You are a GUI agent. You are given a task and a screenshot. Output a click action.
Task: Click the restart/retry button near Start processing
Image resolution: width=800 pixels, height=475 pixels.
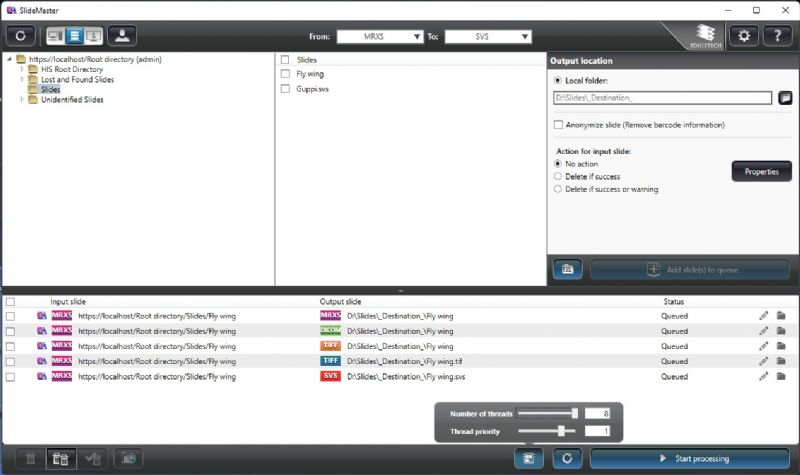[567, 459]
